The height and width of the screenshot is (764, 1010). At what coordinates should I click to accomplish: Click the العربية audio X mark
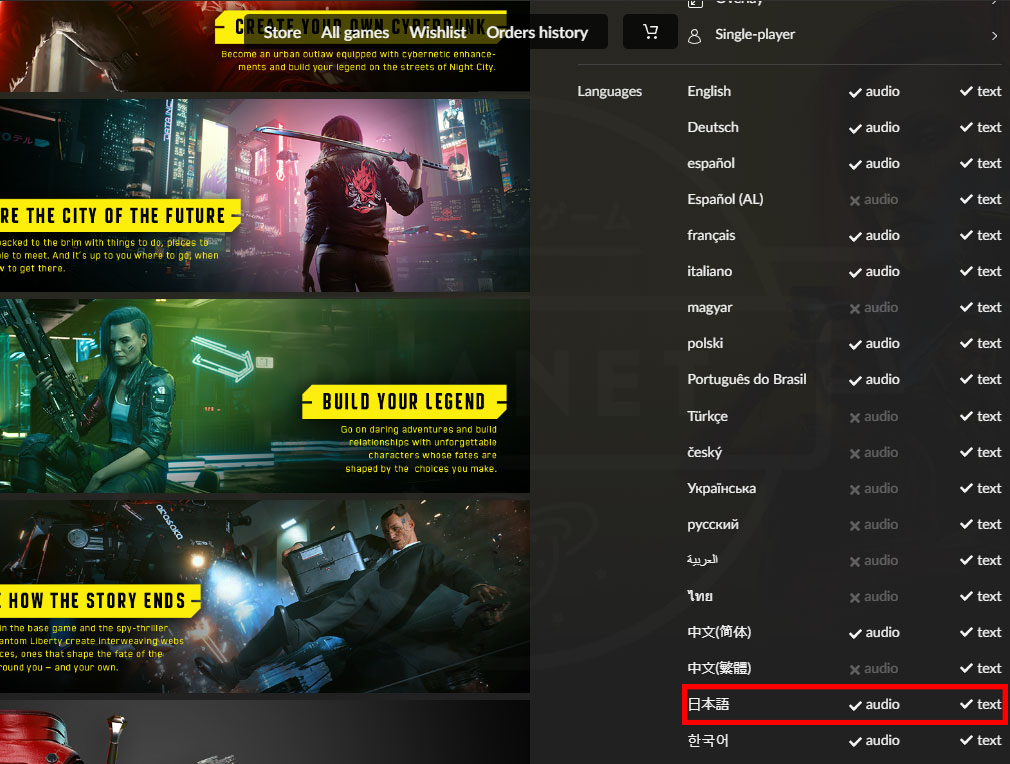855,562
